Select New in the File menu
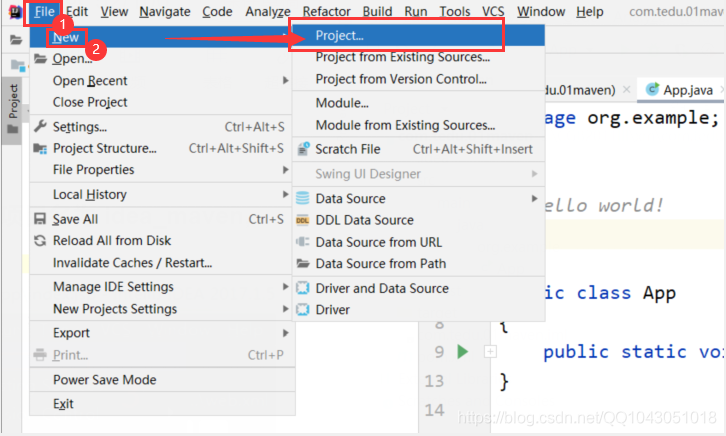Viewport: 726px width, 436px height. 160,37
